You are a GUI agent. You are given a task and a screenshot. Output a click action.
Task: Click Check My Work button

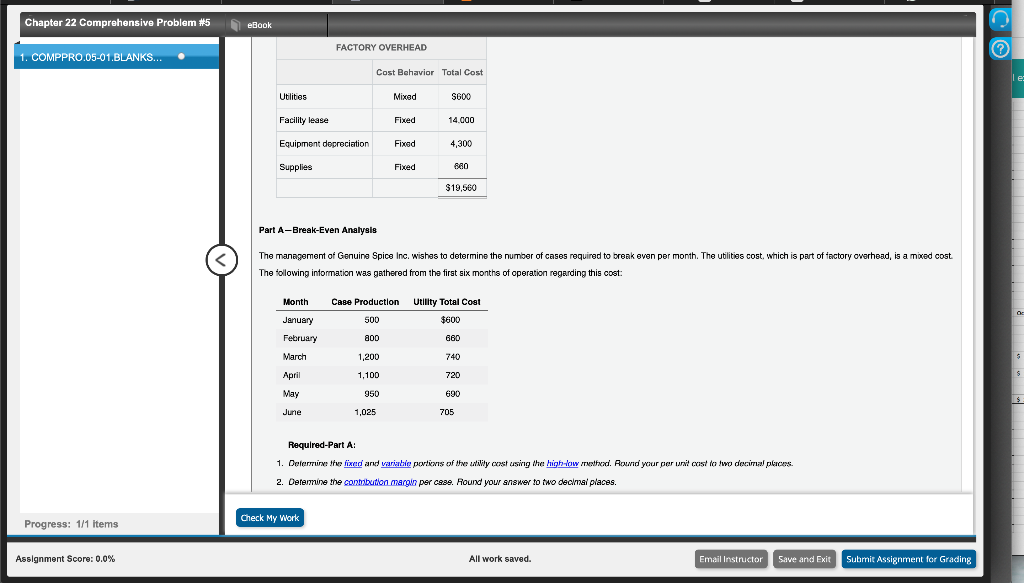tap(270, 518)
